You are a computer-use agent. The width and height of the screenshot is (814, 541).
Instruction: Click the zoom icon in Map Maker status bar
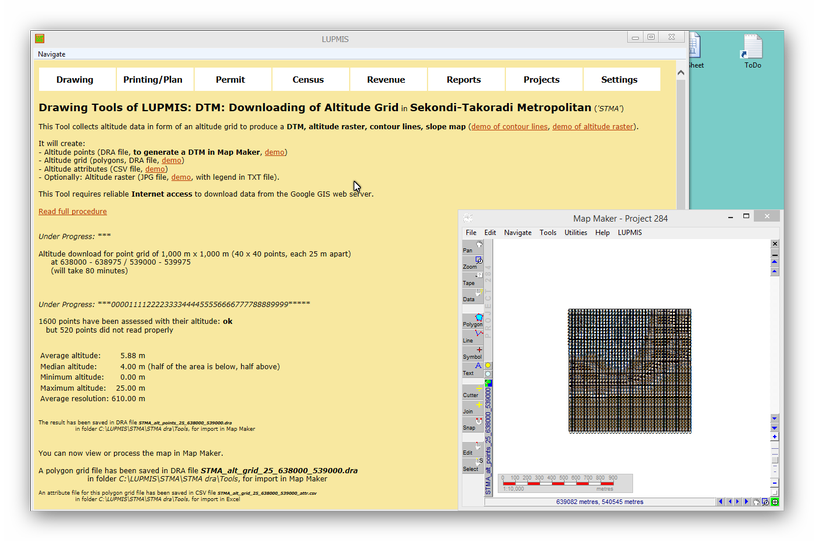coord(765,502)
